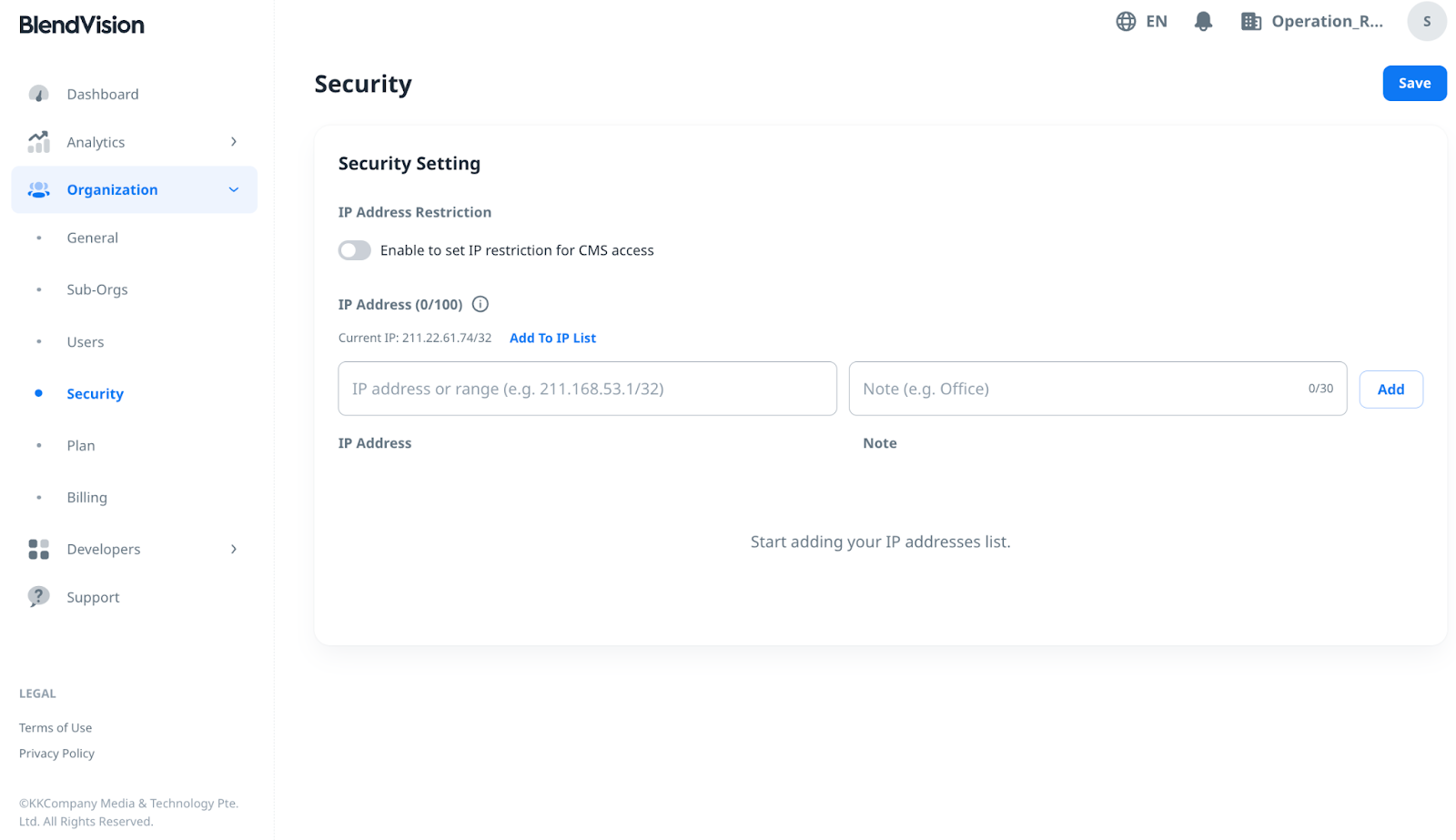The image size is (1456, 840).
Task: Expand the Analytics menu chevron
Action: click(234, 142)
